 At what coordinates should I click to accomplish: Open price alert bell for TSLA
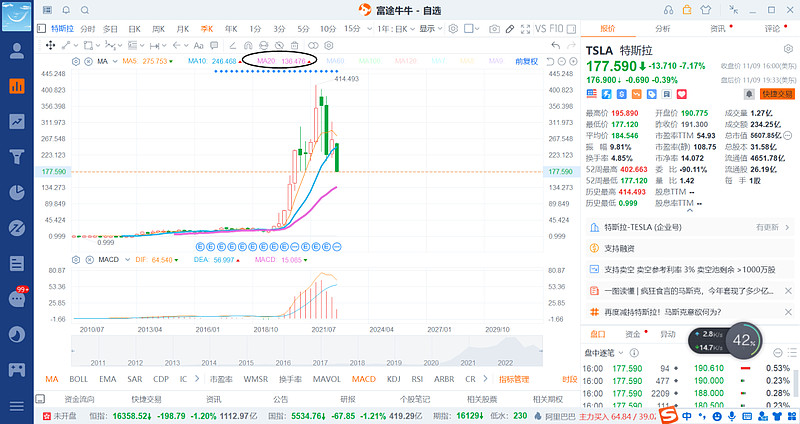point(749,94)
